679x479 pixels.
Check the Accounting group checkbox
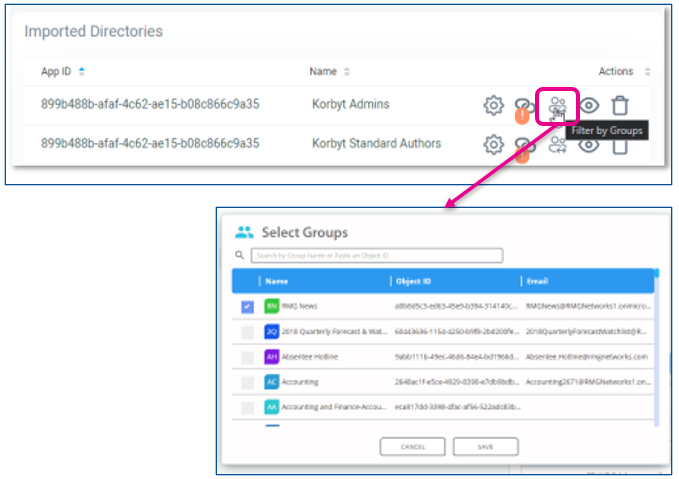tap(246, 381)
